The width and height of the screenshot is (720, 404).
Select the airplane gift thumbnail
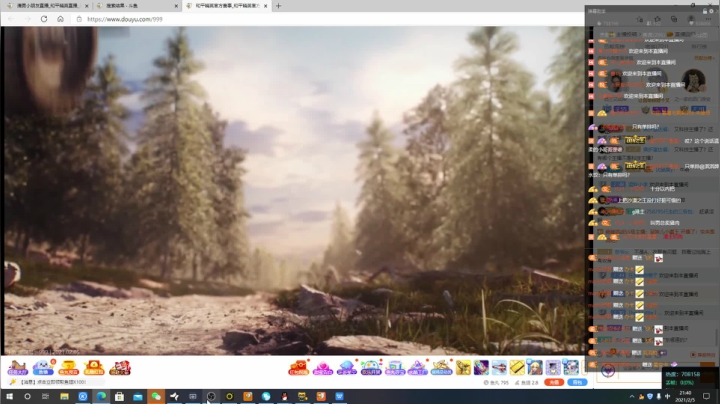(499, 368)
